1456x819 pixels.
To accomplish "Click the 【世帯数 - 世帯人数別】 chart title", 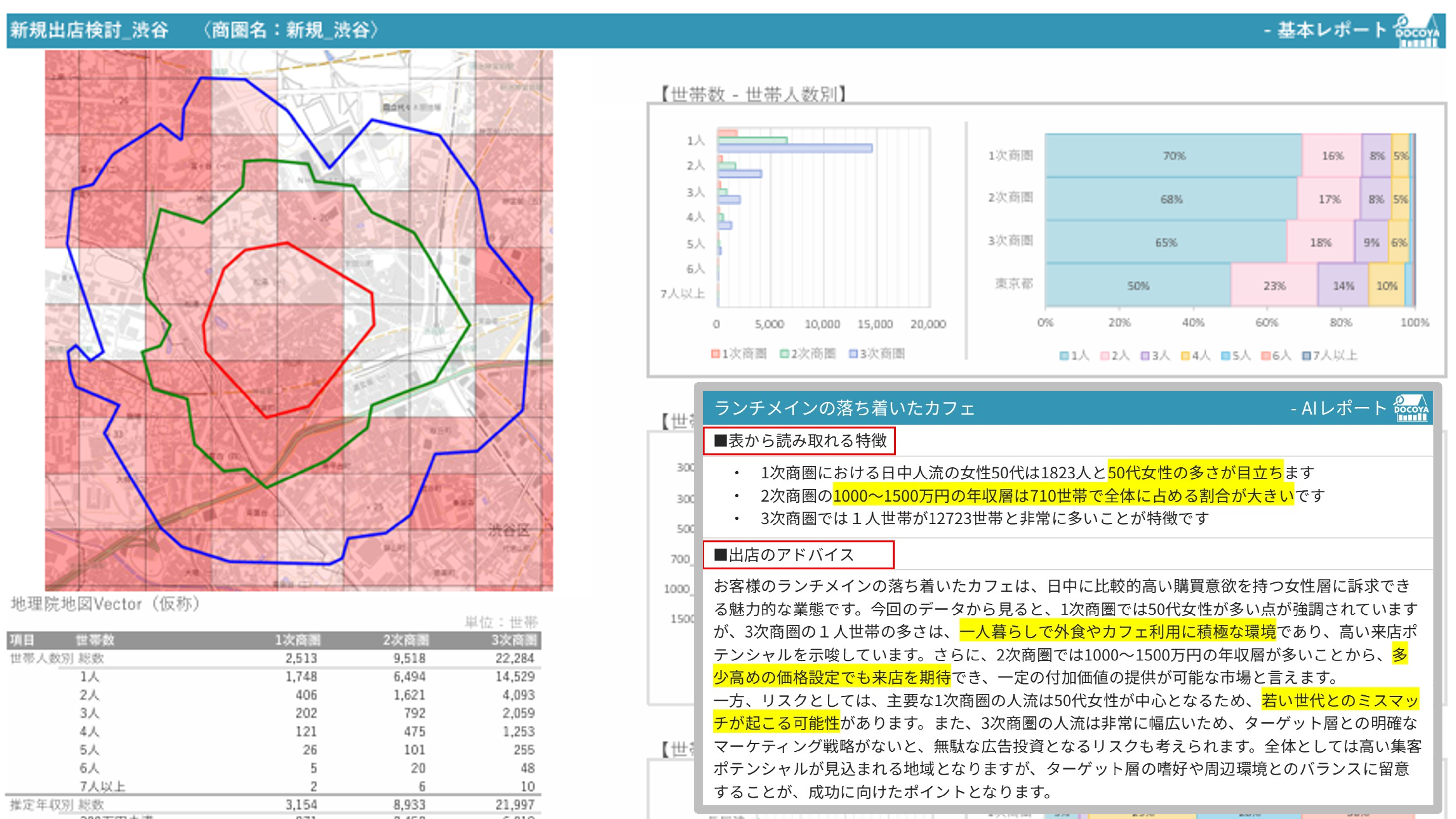I will click(753, 94).
